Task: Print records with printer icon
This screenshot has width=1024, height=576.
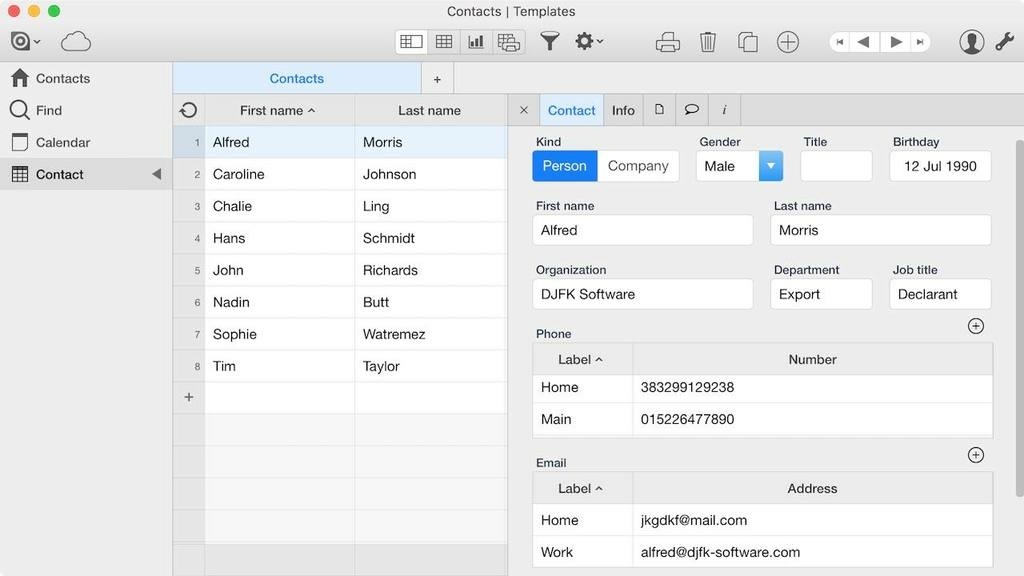Action: pos(667,42)
